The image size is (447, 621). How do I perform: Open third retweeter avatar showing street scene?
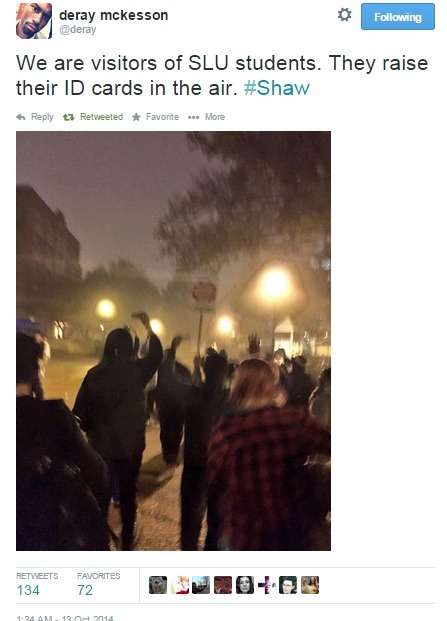(201, 585)
